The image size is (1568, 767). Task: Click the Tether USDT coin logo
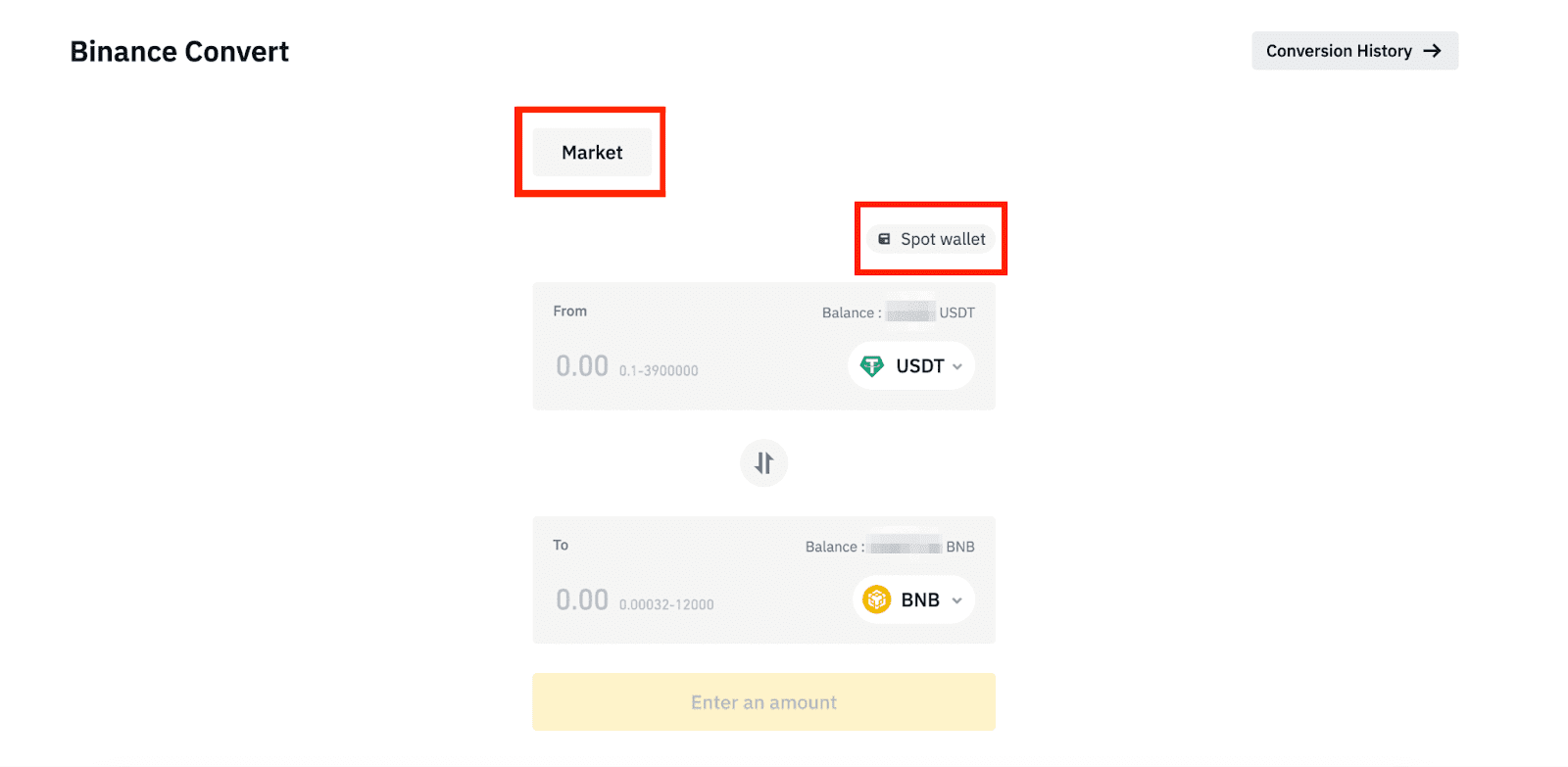point(871,366)
